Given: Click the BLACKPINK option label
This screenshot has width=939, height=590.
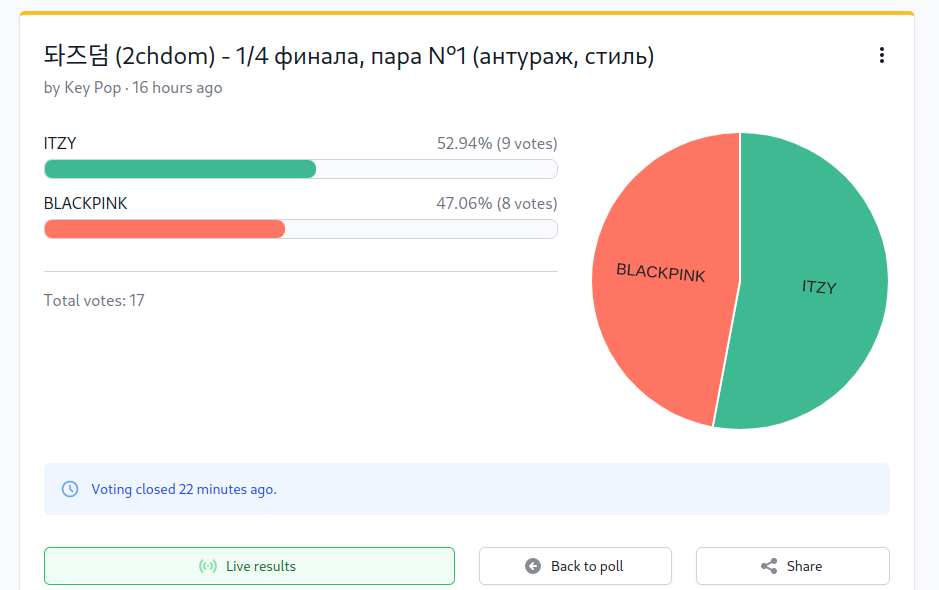Looking at the screenshot, I should (86, 204).
